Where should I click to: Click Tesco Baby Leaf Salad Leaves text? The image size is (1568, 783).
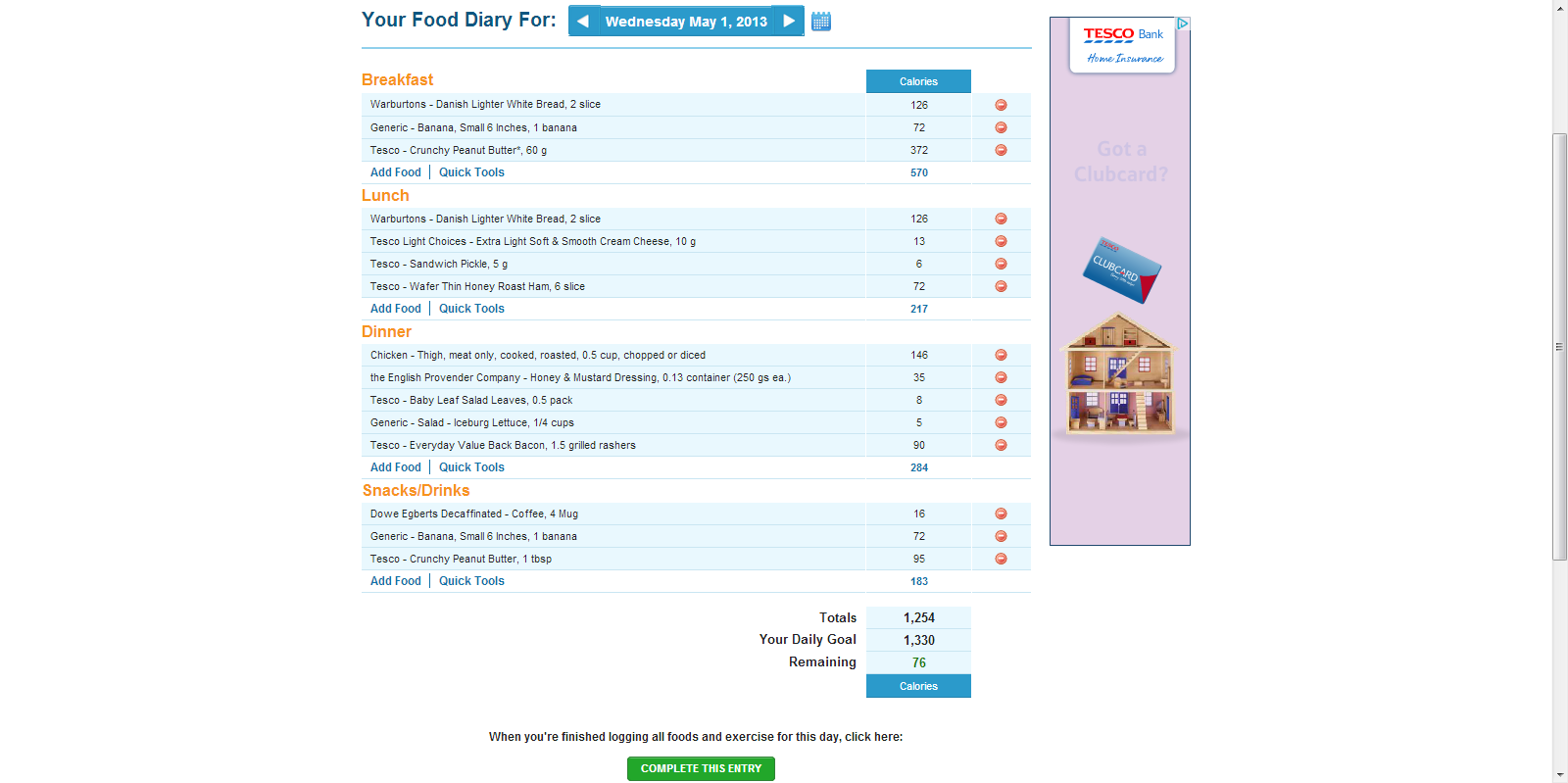(x=471, y=400)
